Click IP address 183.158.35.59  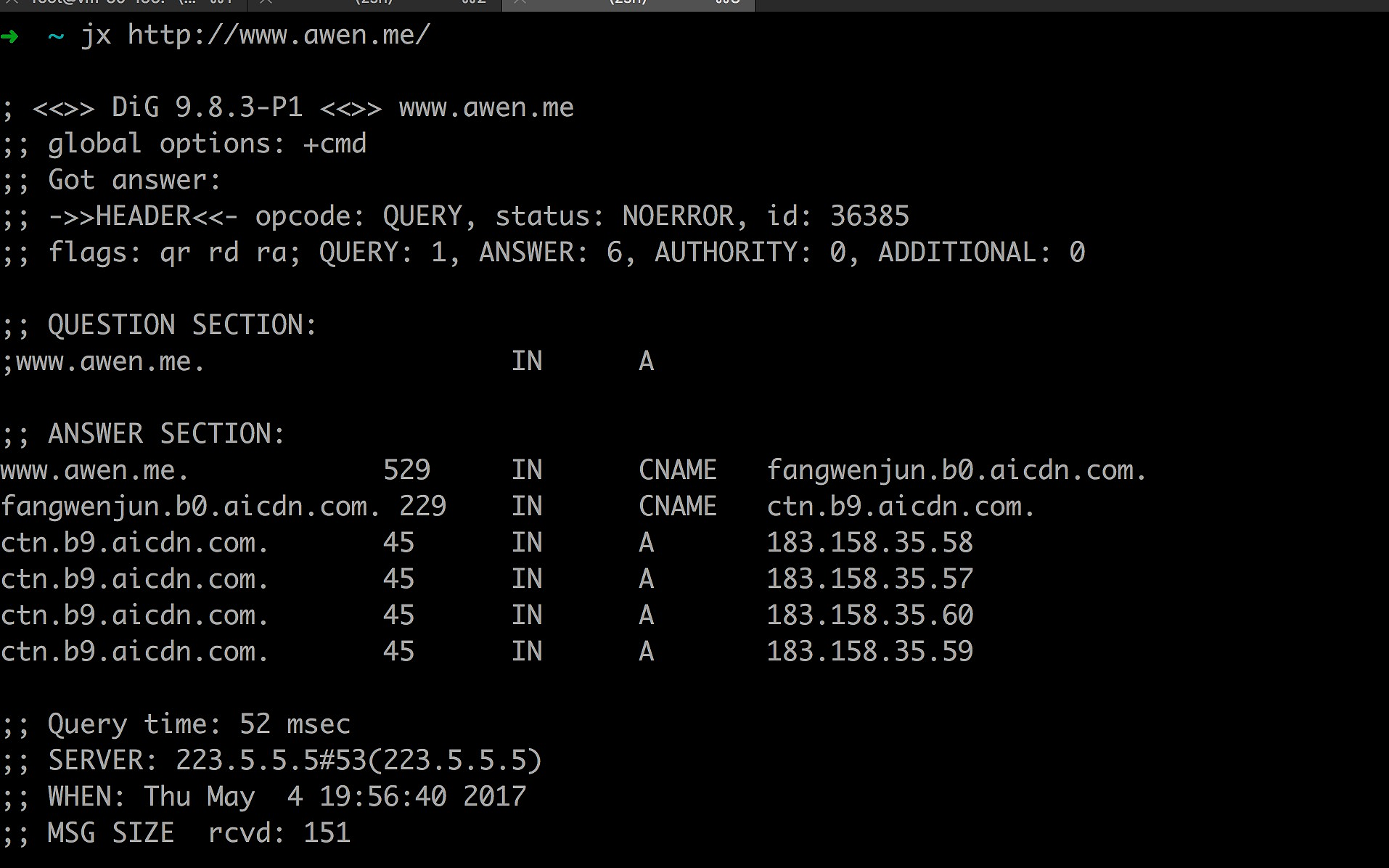click(x=869, y=652)
